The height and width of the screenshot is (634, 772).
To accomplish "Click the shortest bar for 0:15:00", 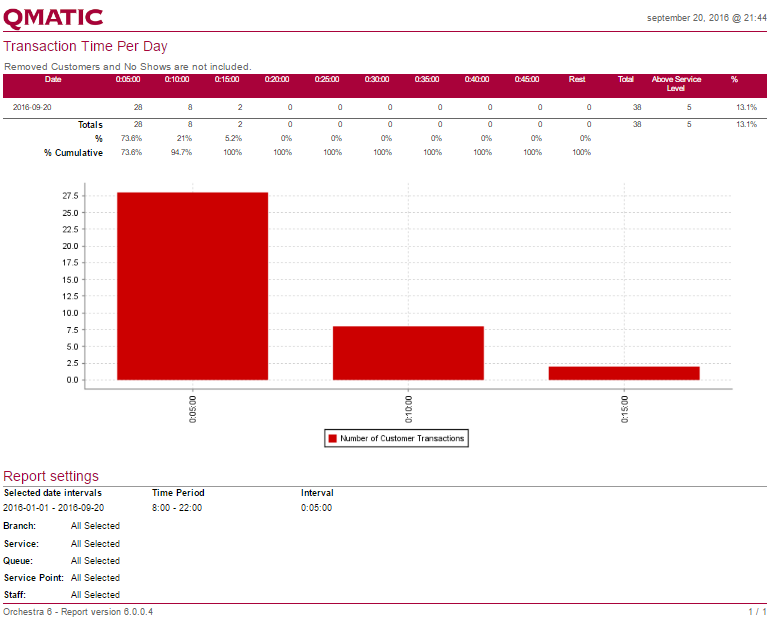I will tap(624, 373).
